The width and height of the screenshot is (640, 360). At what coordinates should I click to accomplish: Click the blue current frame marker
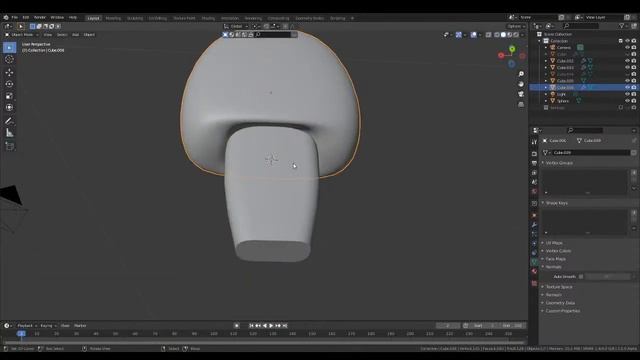tap(21, 333)
